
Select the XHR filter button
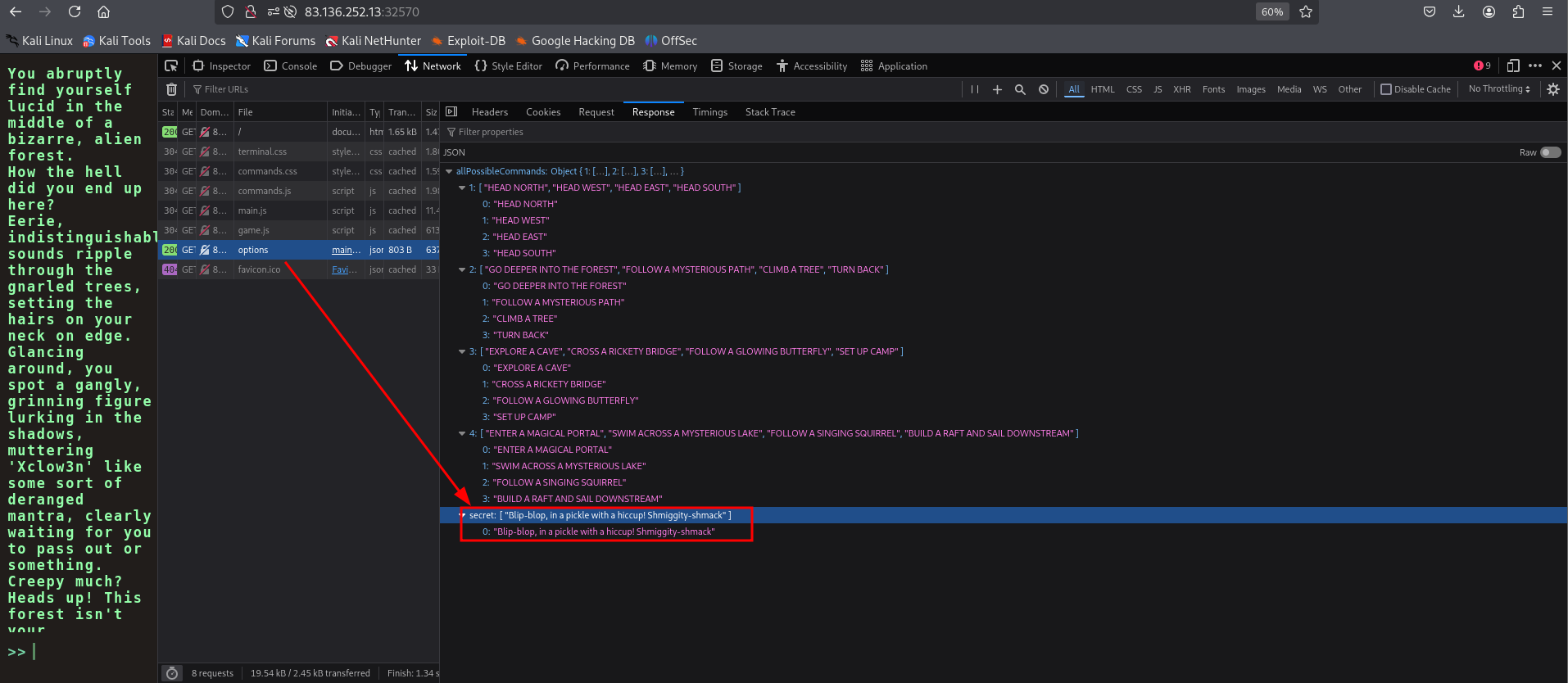[x=1181, y=89]
